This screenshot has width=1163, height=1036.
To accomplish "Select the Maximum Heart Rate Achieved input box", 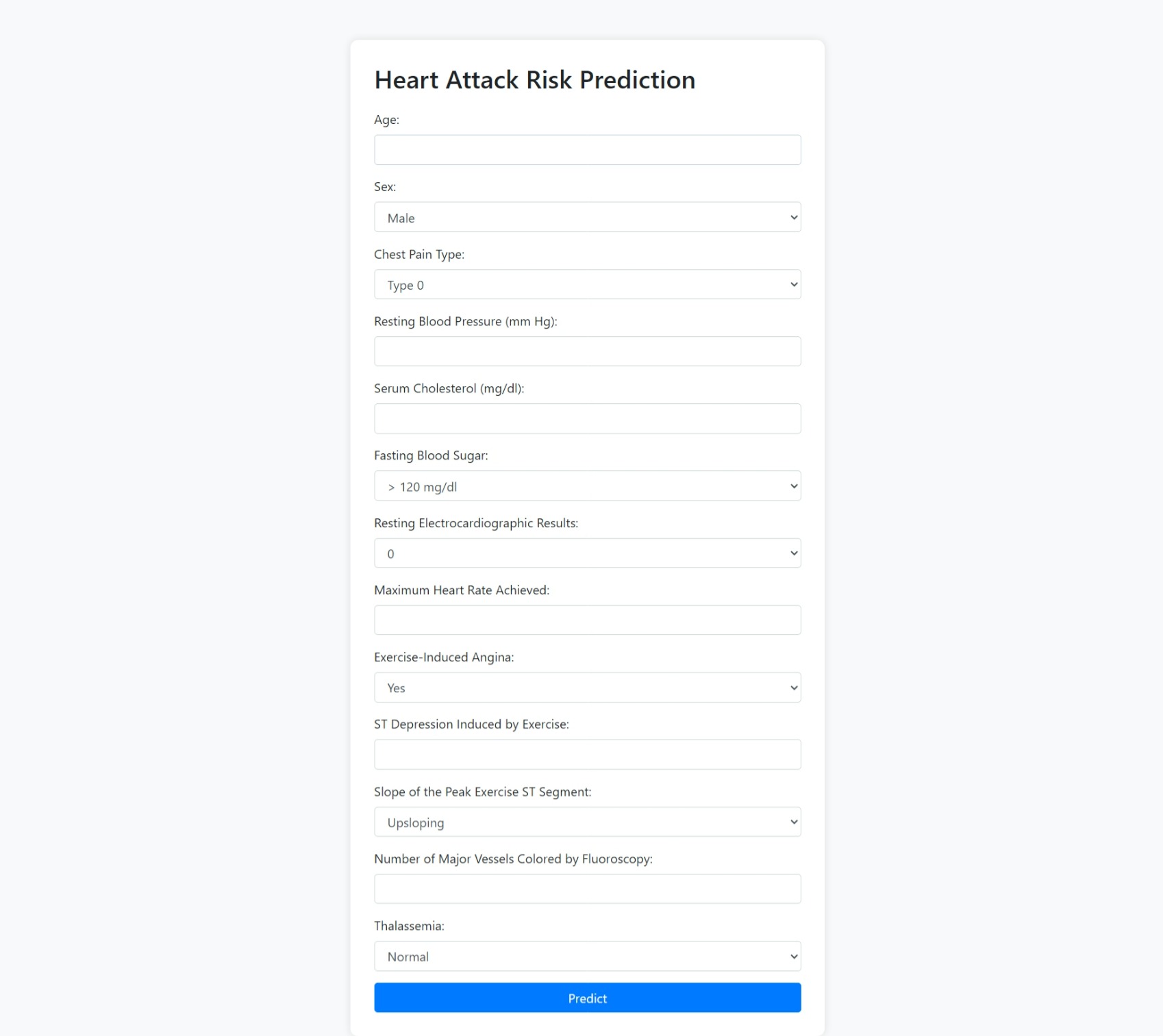I will 587,620.
